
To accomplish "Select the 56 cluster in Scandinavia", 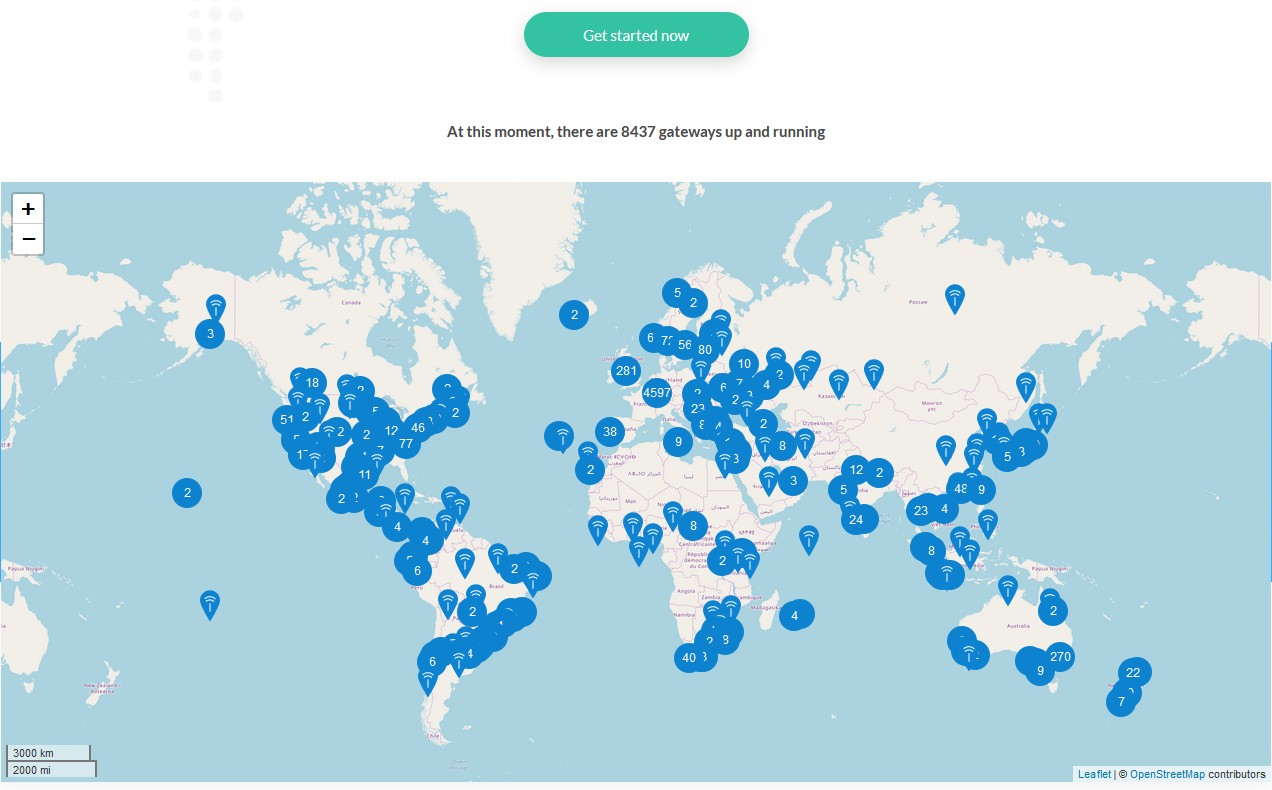I will point(684,344).
